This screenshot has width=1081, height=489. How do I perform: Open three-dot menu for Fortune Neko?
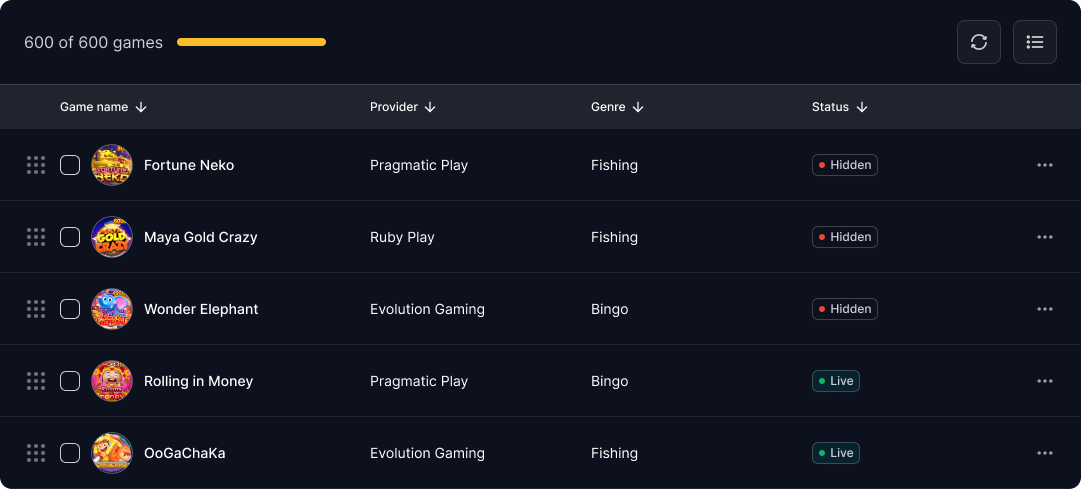[1045, 165]
